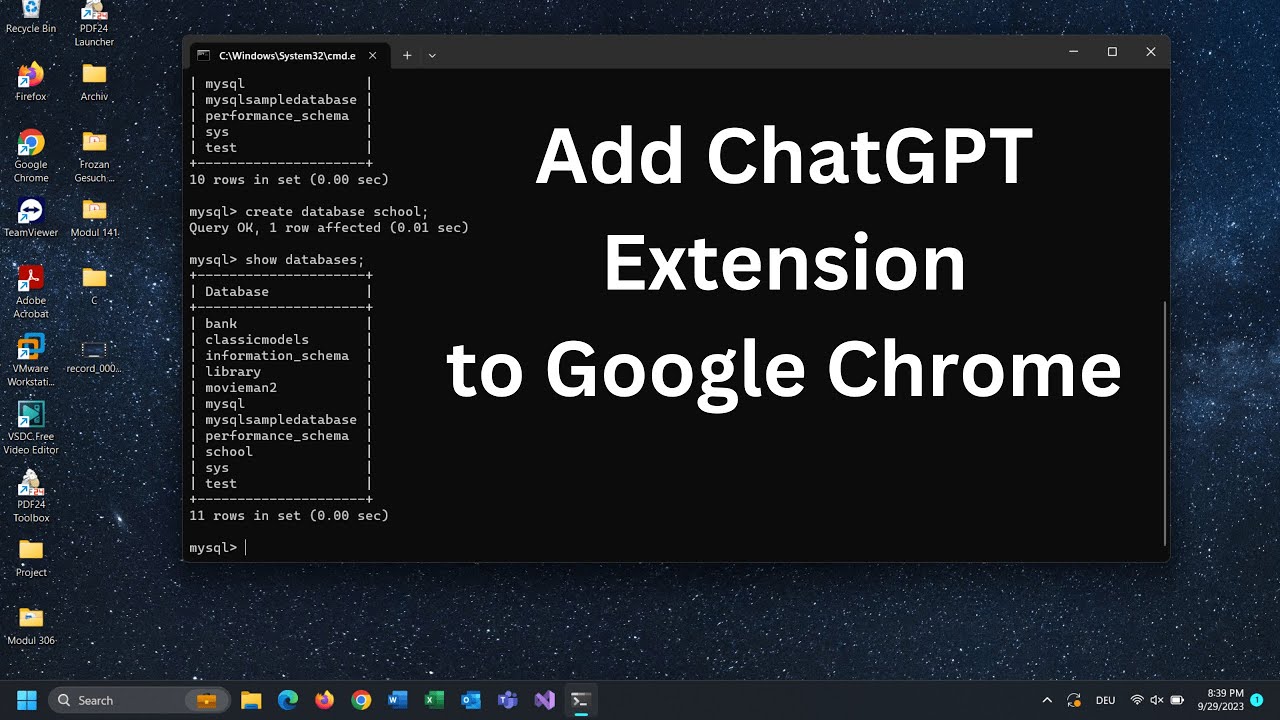Open Wi-Fi network settings in tray
This screenshot has height=720, width=1280.
point(1137,700)
